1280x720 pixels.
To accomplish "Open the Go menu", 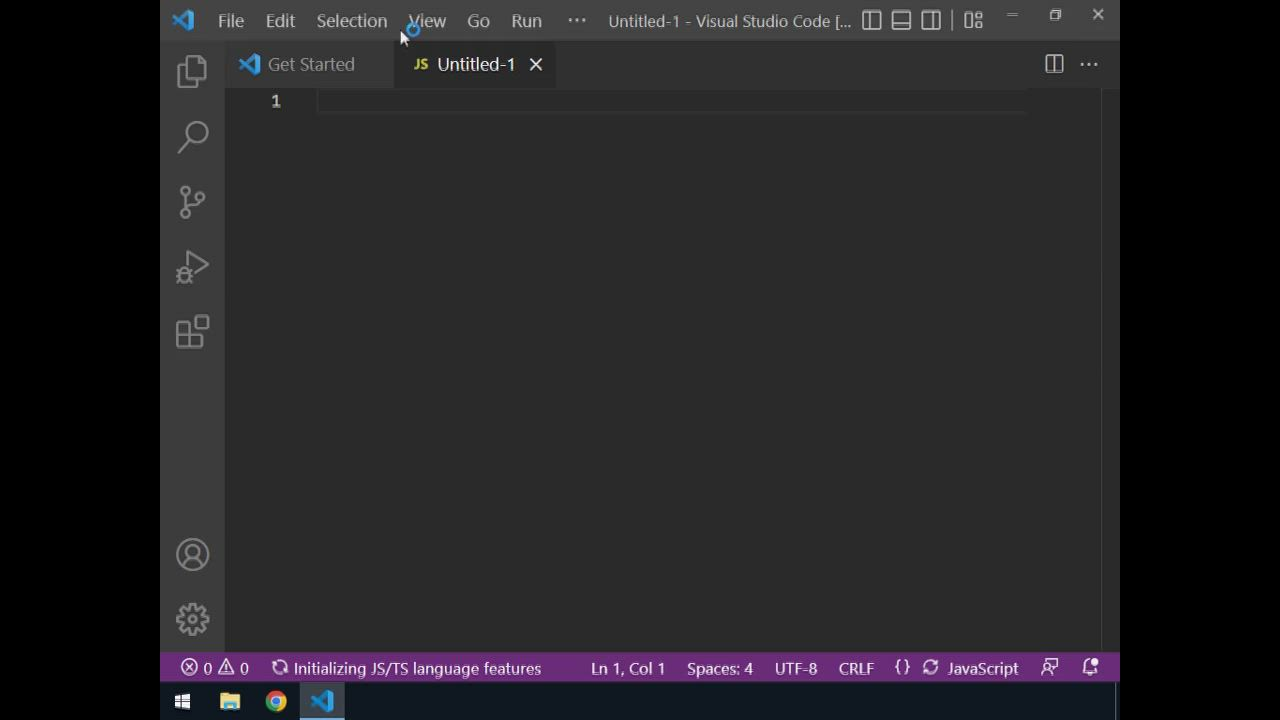I will click(478, 21).
